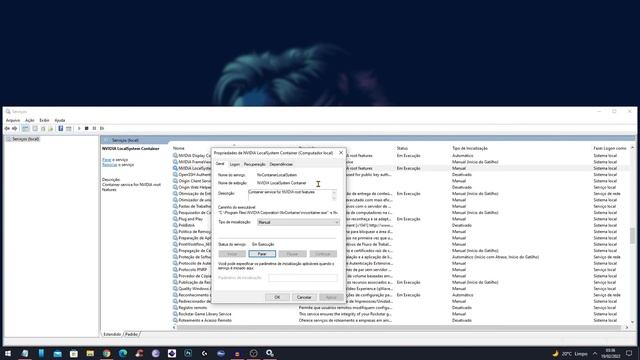Expand hidden system tray icons chevron
This screenshot has width=640, height=360.
pos(595,353)
